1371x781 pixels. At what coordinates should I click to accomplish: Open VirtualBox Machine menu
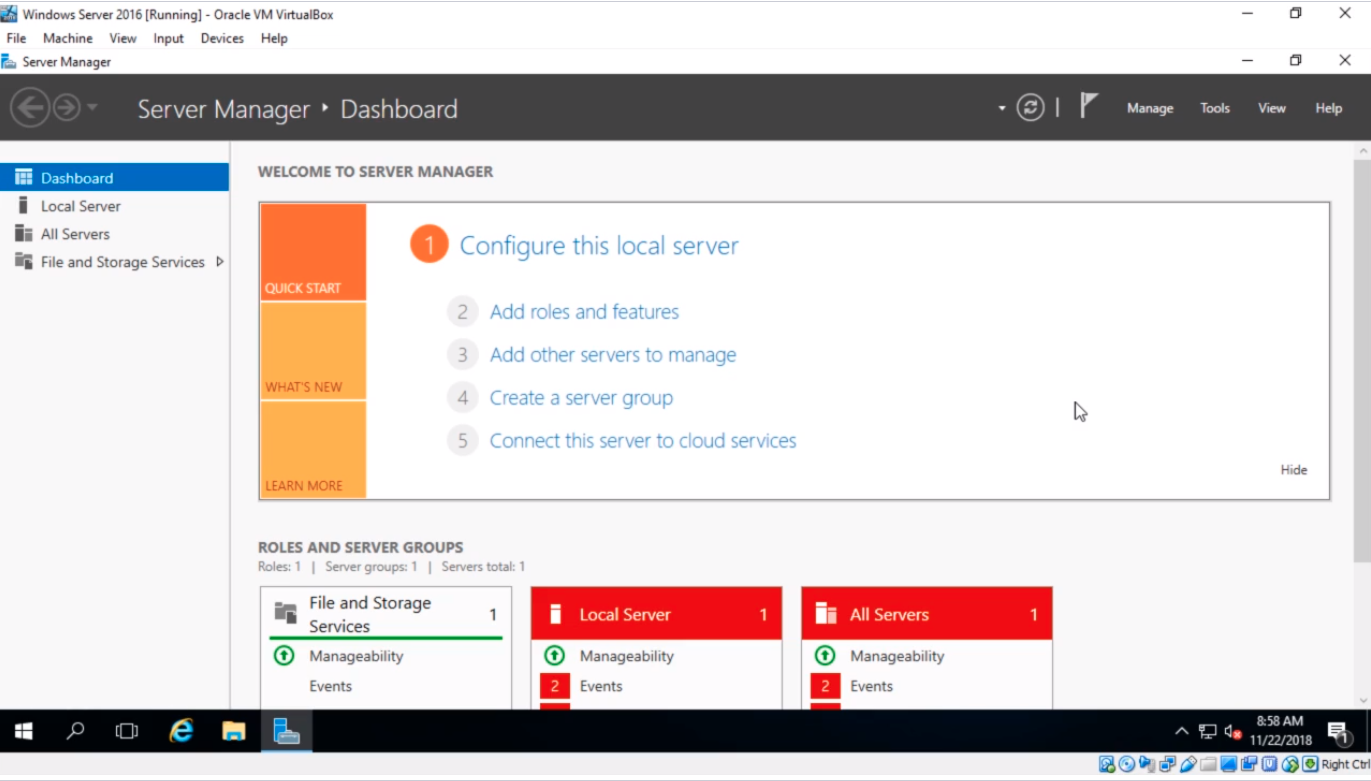[68, 38]
